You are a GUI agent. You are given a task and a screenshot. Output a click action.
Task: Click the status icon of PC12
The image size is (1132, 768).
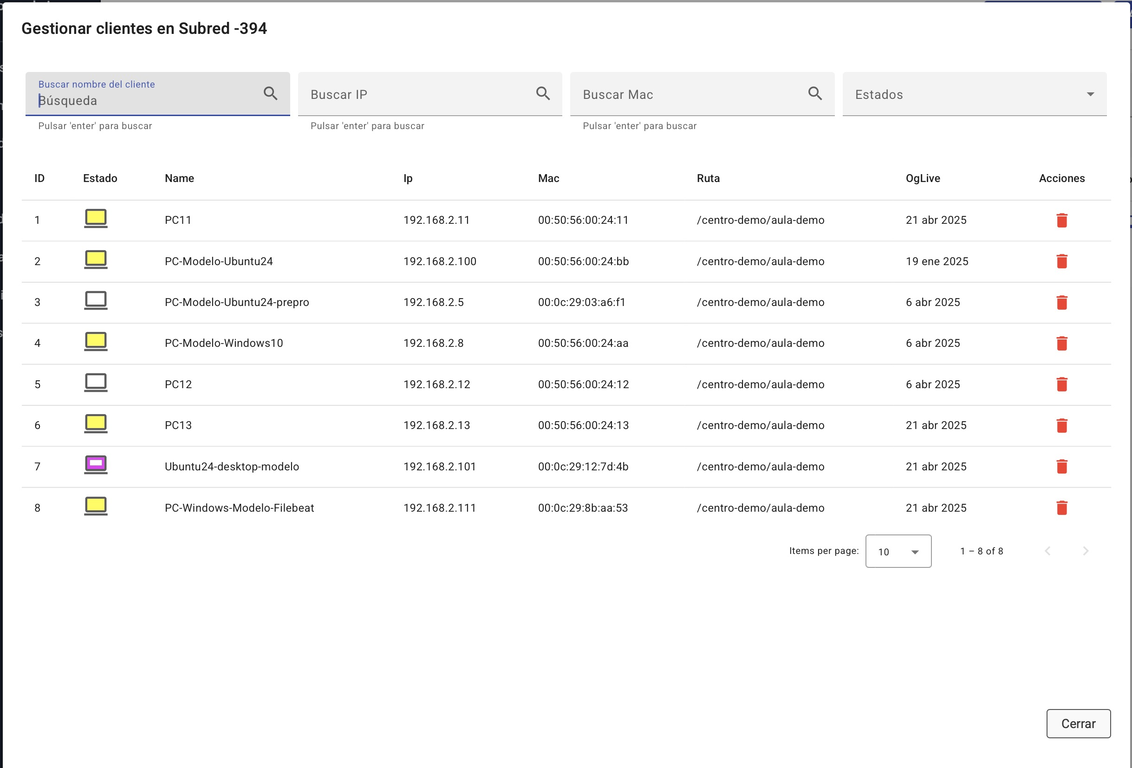point(96,383)
